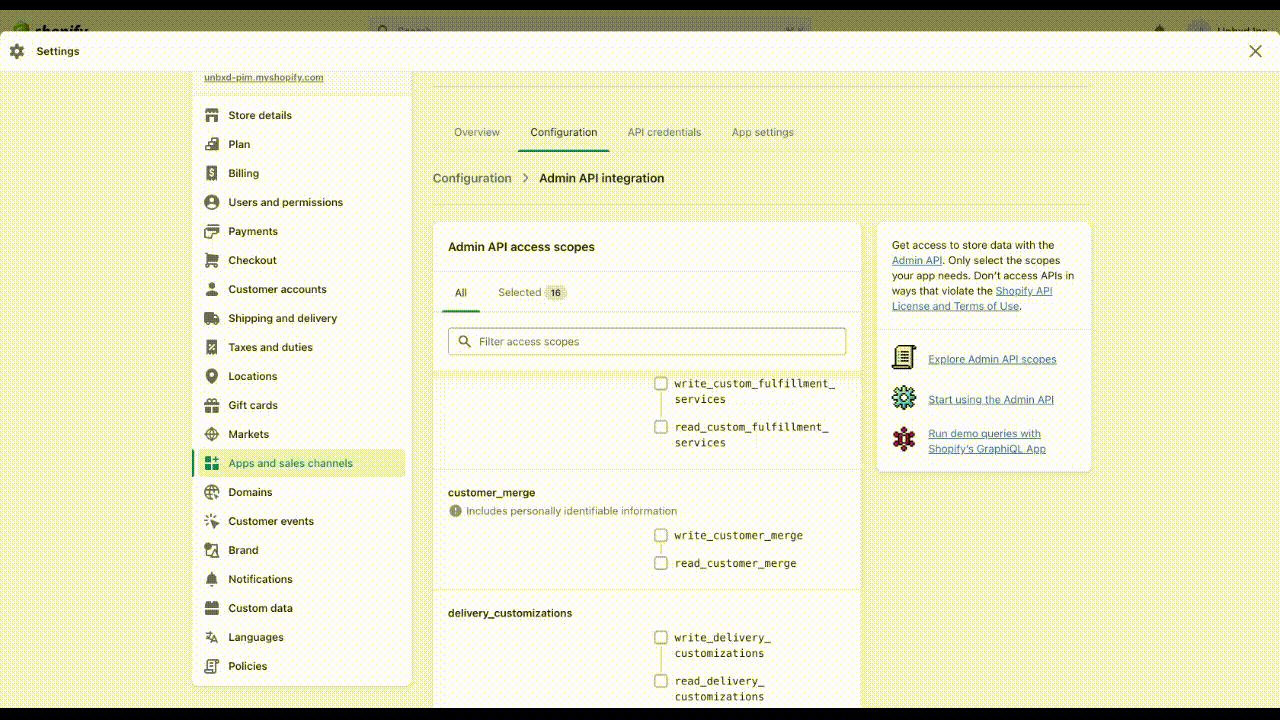Image resolution: width=1280 pixels, height=720 pixels.
Task: Click the Locations pin icon
Action: 211,376
